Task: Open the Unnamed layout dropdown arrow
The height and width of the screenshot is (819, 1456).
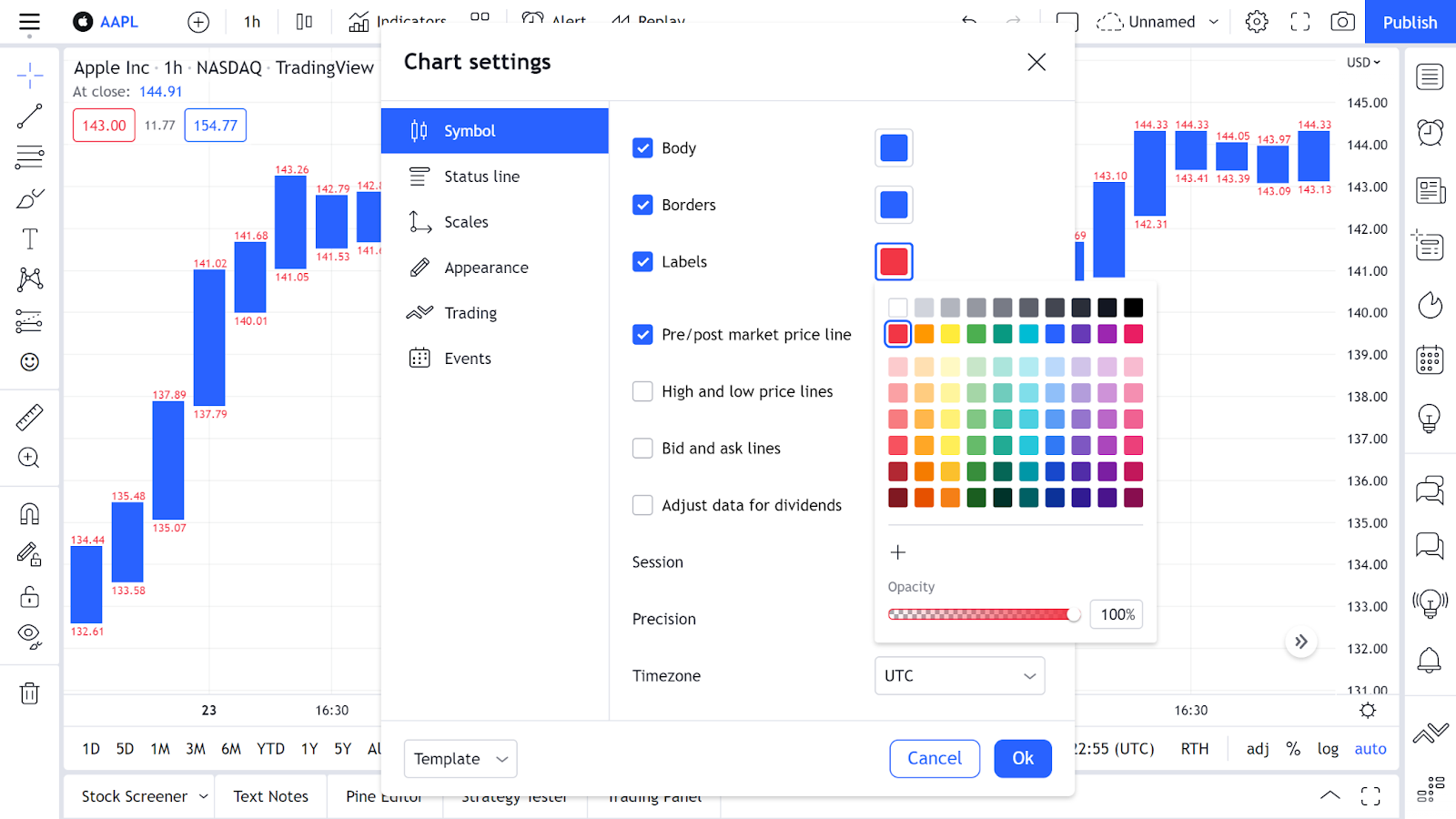Action: click(1213, 22)
